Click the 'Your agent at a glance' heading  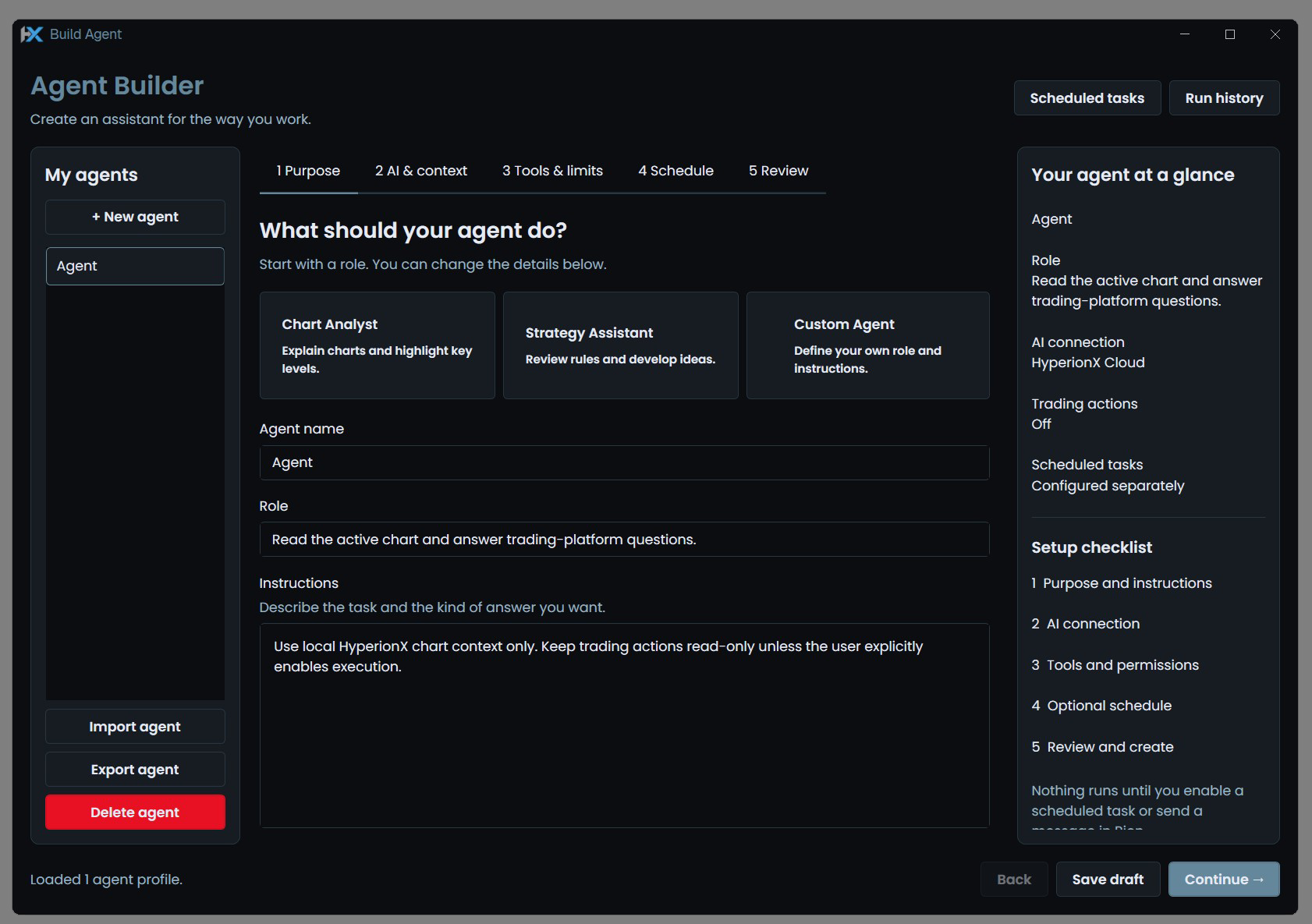coord(1133,175)
